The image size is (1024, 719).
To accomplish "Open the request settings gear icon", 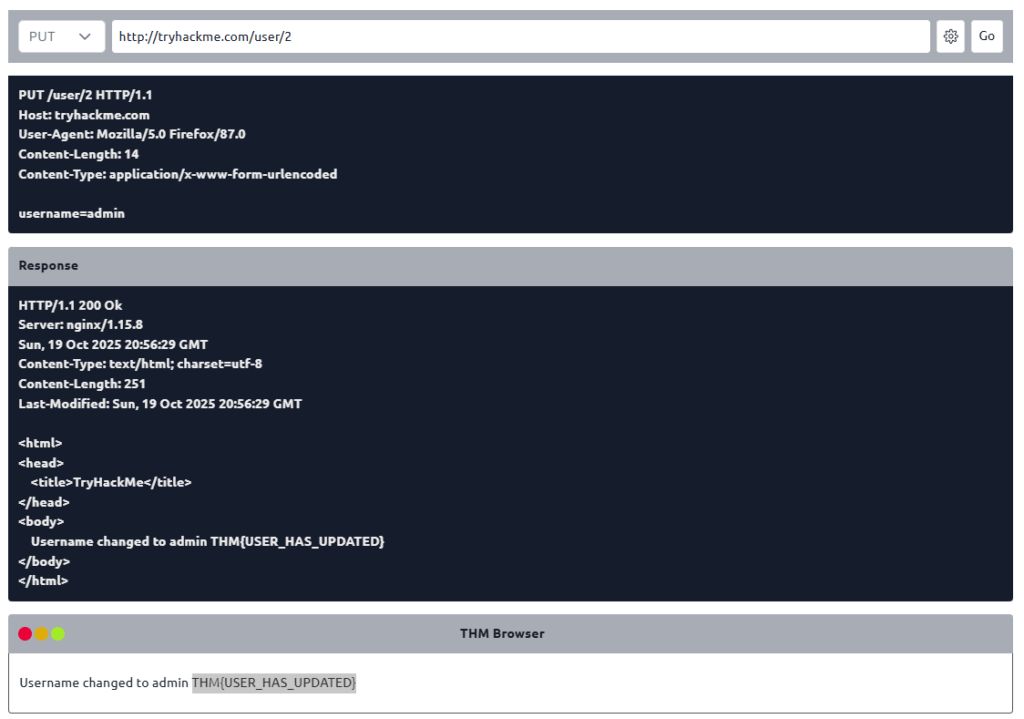I will point(950,36).
